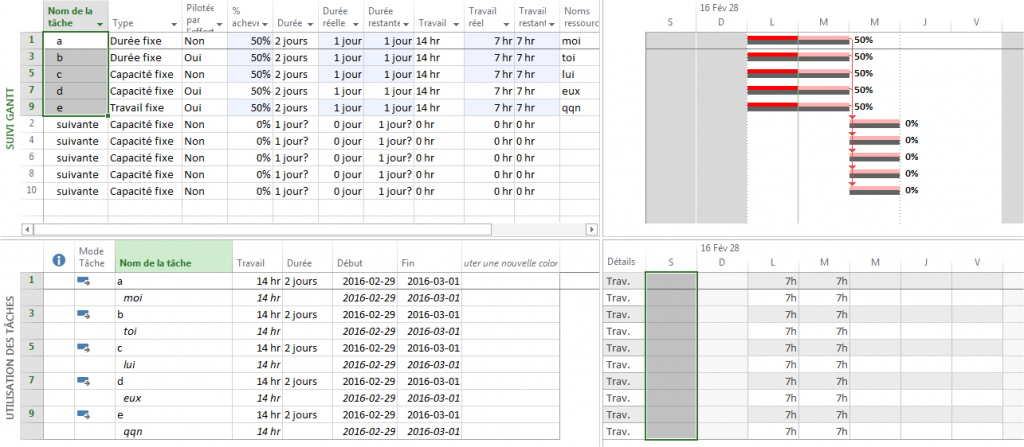This screenshot has height=447, width=1024.
Task: Open the Nom de la tâche filter dropdown
Action: point(100,24)
